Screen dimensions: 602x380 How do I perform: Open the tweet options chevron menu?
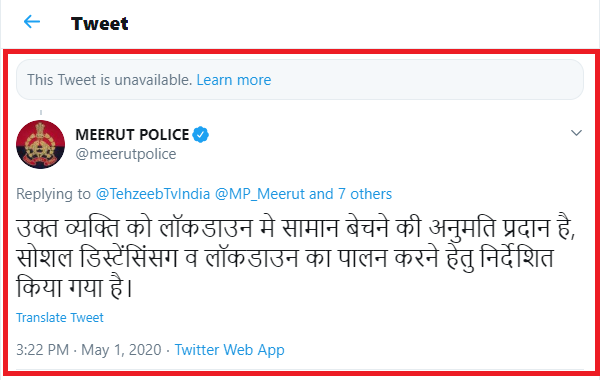(576, 133)
